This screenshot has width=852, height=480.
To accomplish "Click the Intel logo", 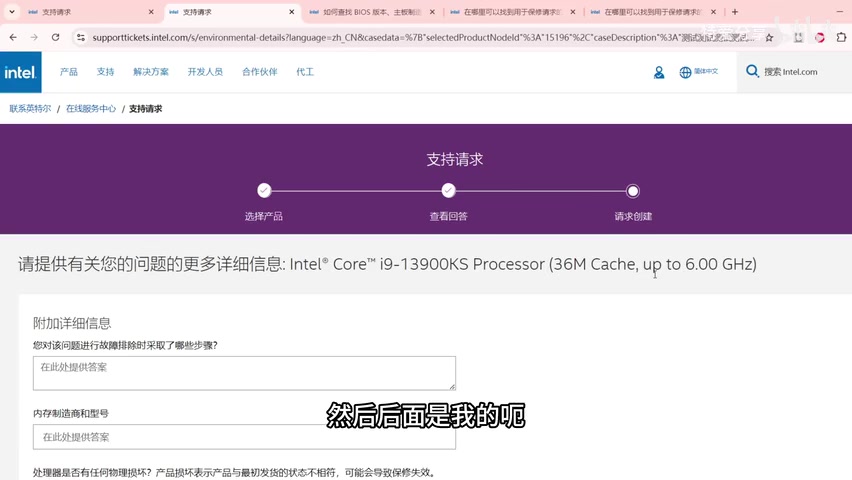I will point(21,72).
